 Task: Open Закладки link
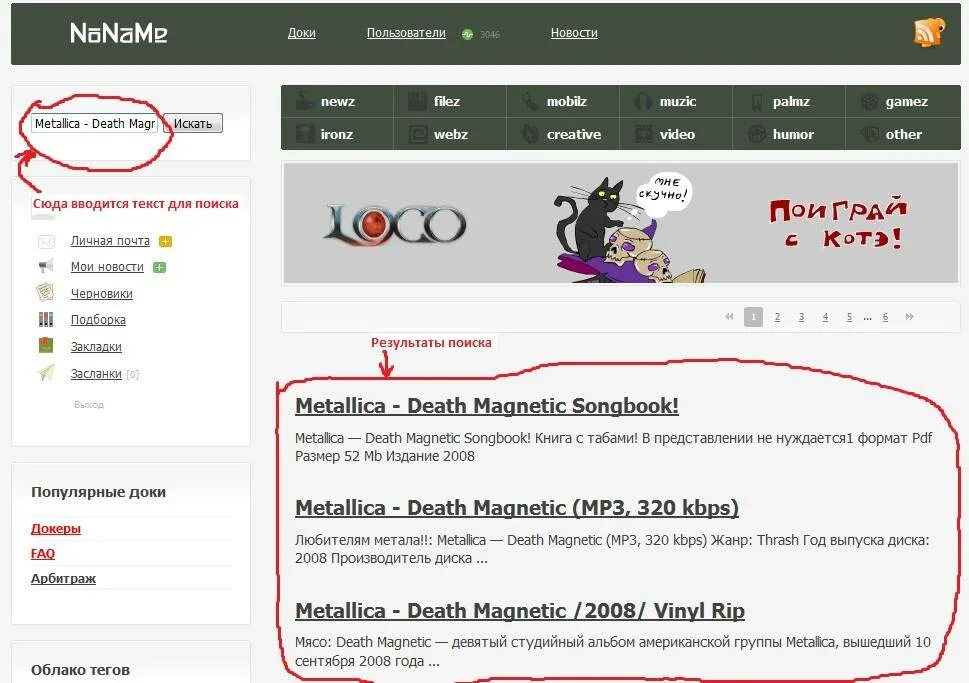tap(96, 347)
